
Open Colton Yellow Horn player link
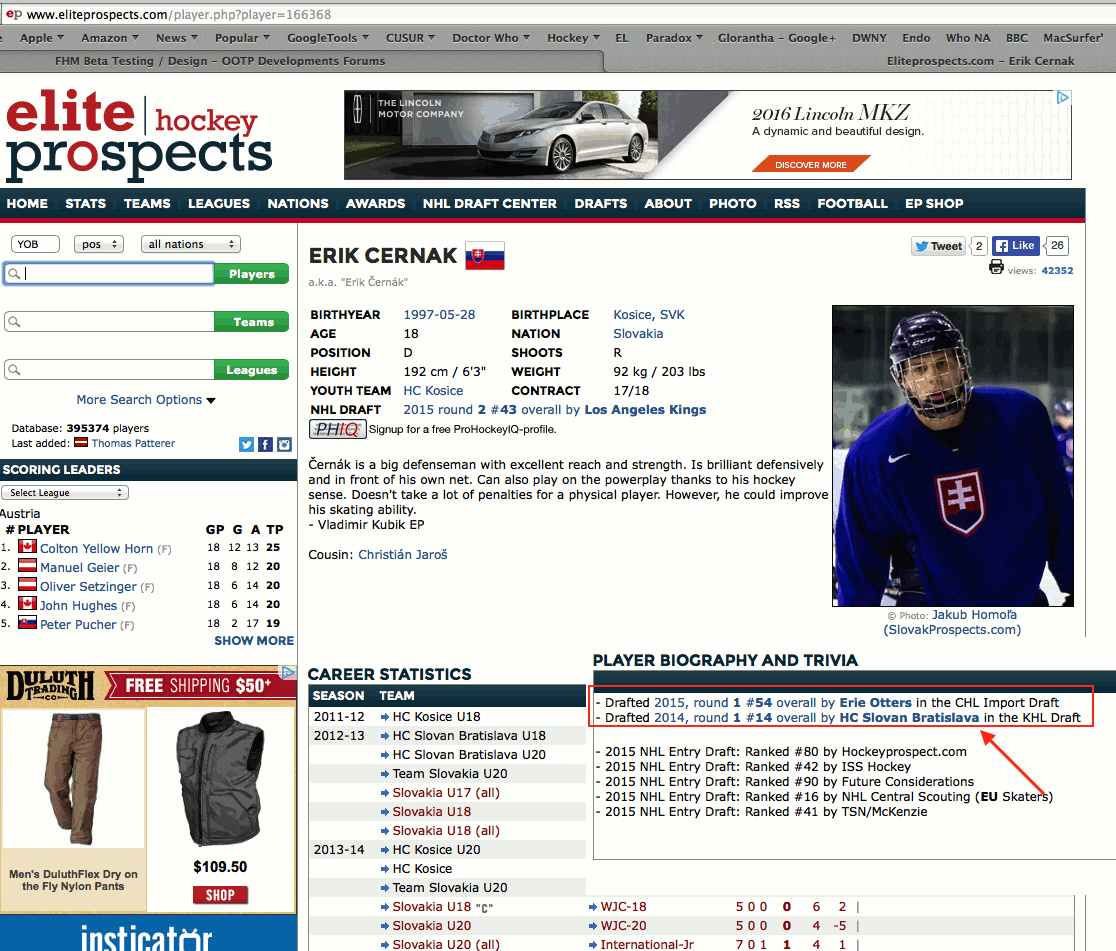(x=96, y=549)
